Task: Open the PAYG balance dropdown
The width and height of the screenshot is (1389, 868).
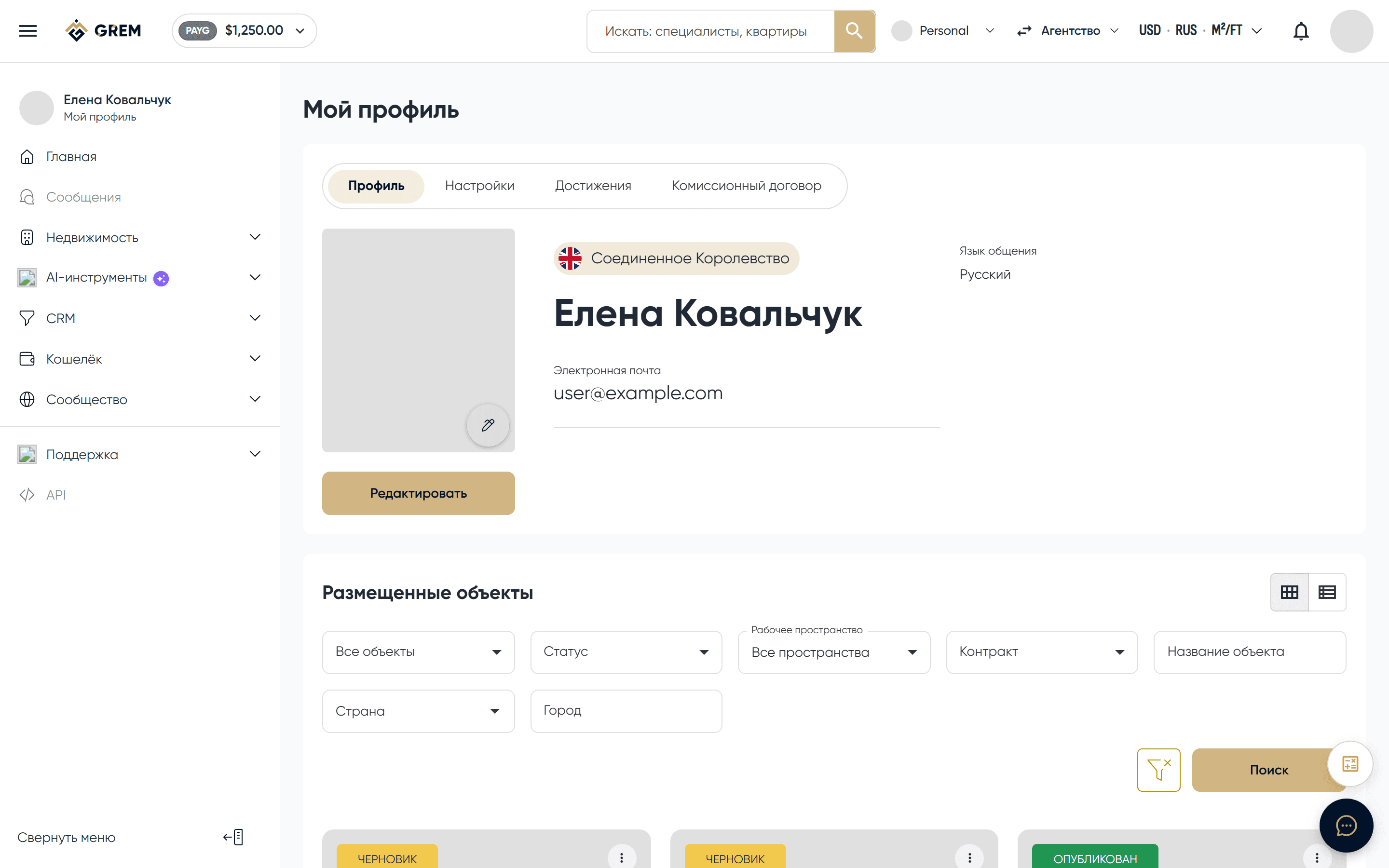Action: tap(244, 30)
